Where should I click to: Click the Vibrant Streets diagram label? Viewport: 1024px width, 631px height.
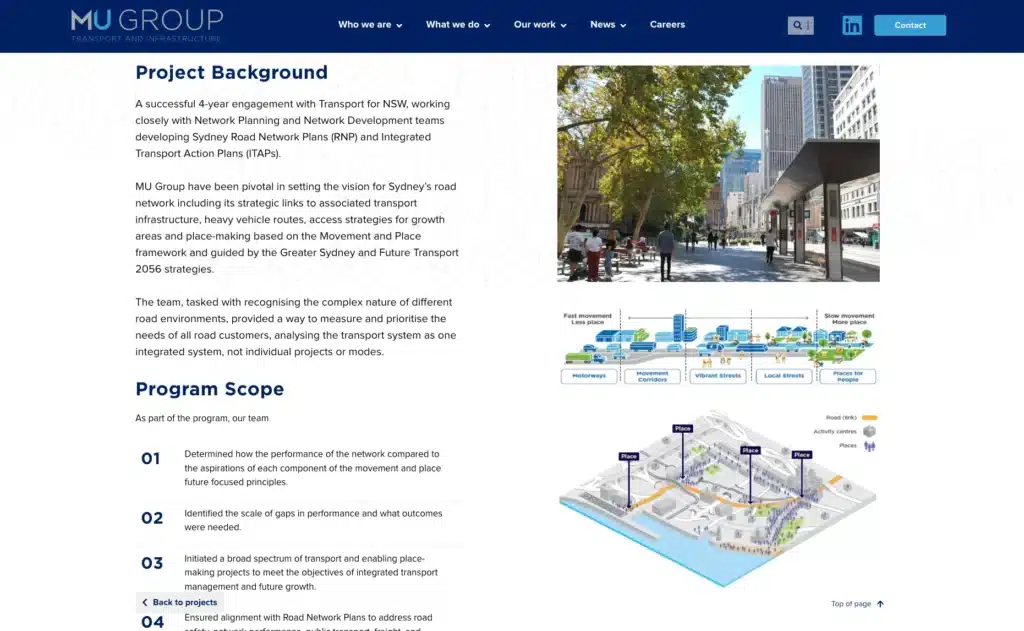click(x=718, y=376)
